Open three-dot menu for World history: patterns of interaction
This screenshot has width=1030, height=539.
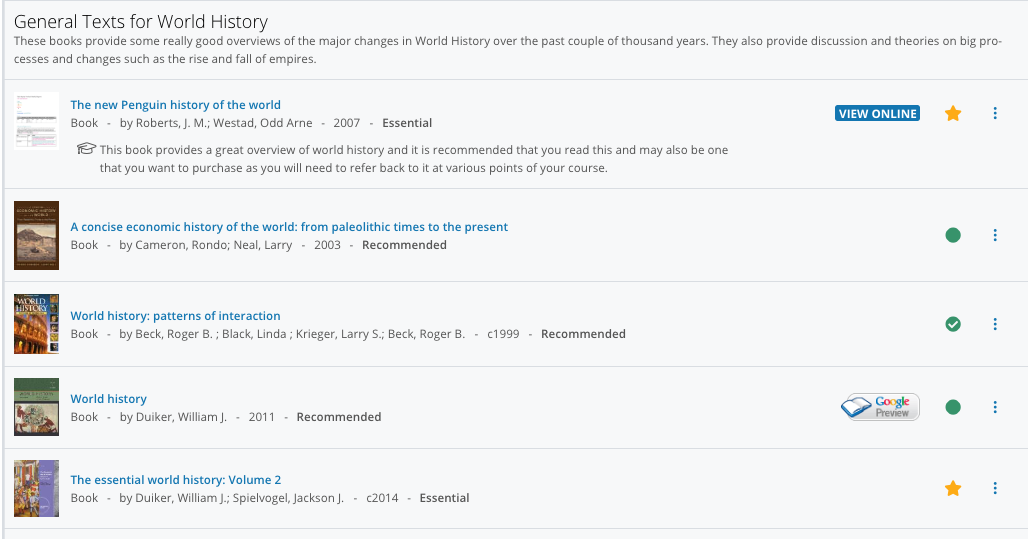pos(995,324)
